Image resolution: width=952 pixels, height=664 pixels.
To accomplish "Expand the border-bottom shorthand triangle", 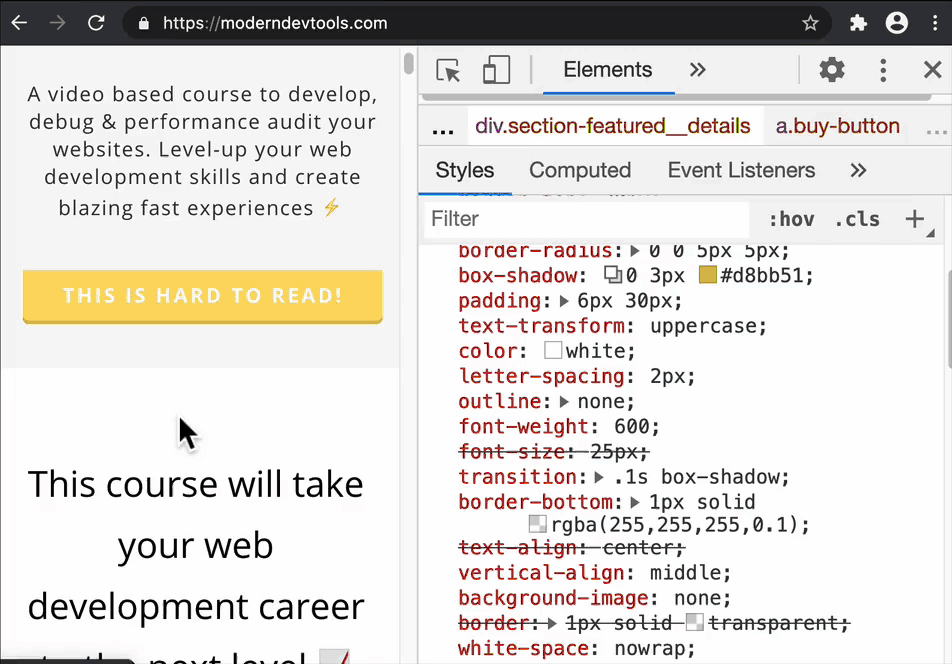I will tap(635, 502).
